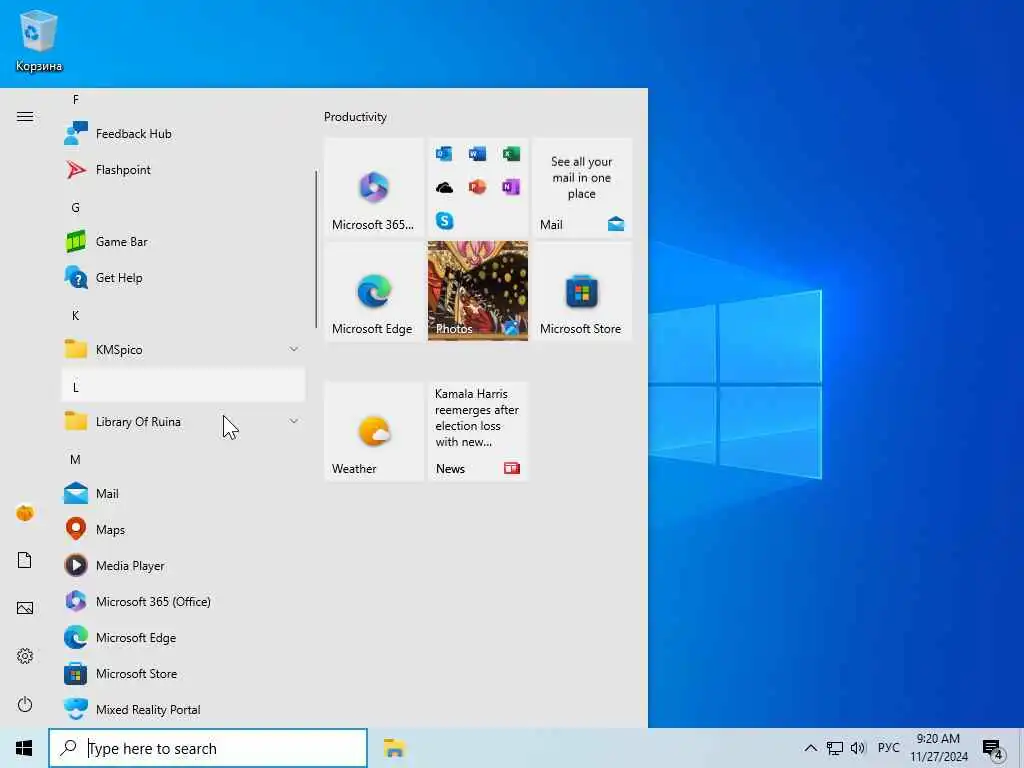Expand the Library Of Ruina folder chevron
The width and height of the screenshot is (1024, 768).
click(x=294, y=422)
